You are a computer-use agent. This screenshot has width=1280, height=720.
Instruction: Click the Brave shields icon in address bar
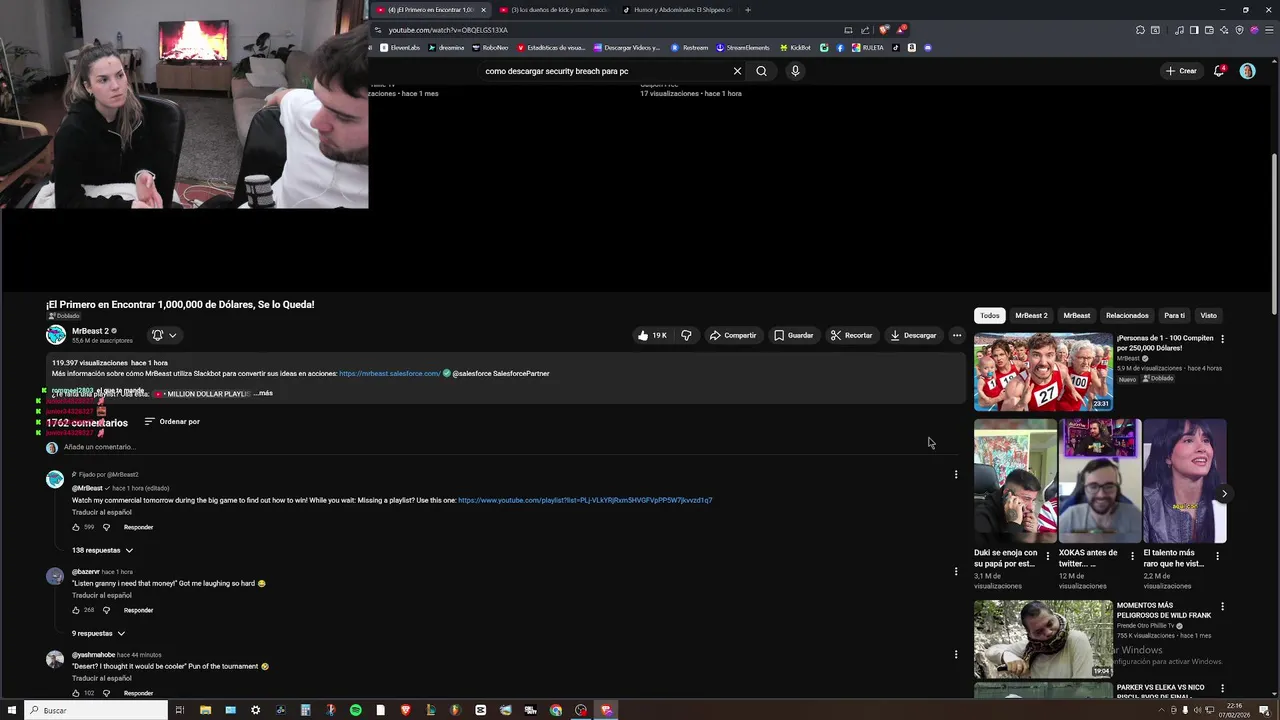884,30
